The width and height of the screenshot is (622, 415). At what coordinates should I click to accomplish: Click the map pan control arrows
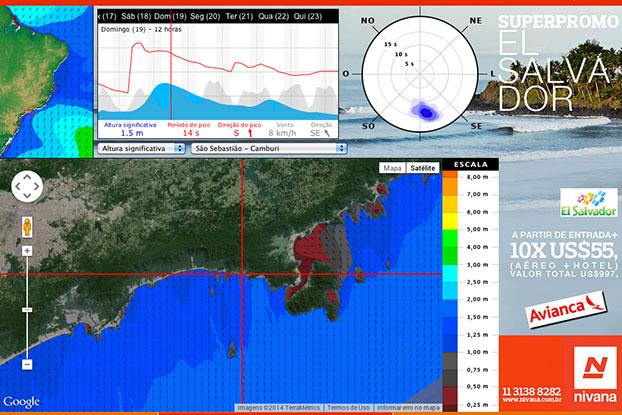[27, 186]
